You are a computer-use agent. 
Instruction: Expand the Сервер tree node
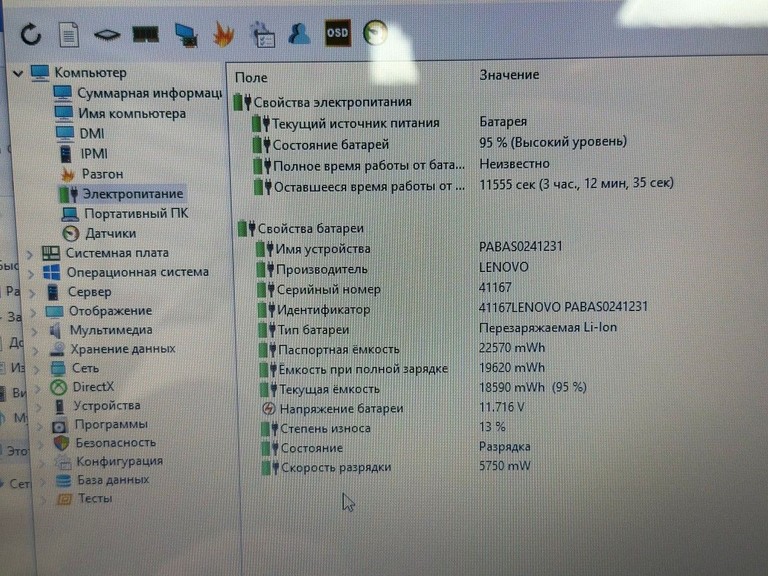(x=32, y=293)
